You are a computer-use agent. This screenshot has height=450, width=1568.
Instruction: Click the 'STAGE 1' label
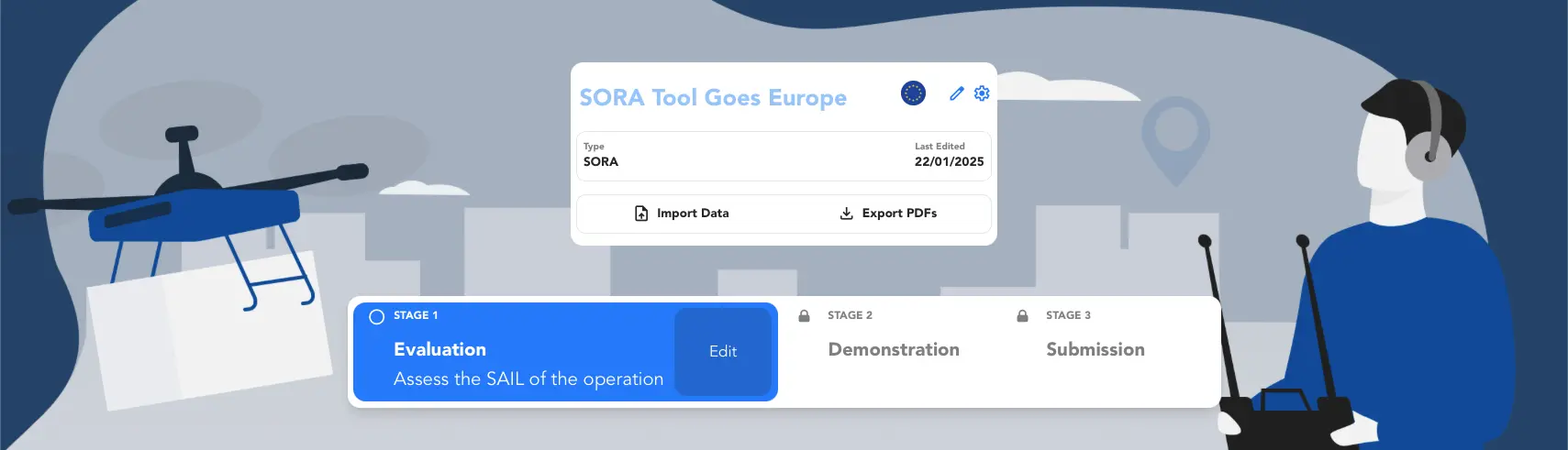pos(416,315)
